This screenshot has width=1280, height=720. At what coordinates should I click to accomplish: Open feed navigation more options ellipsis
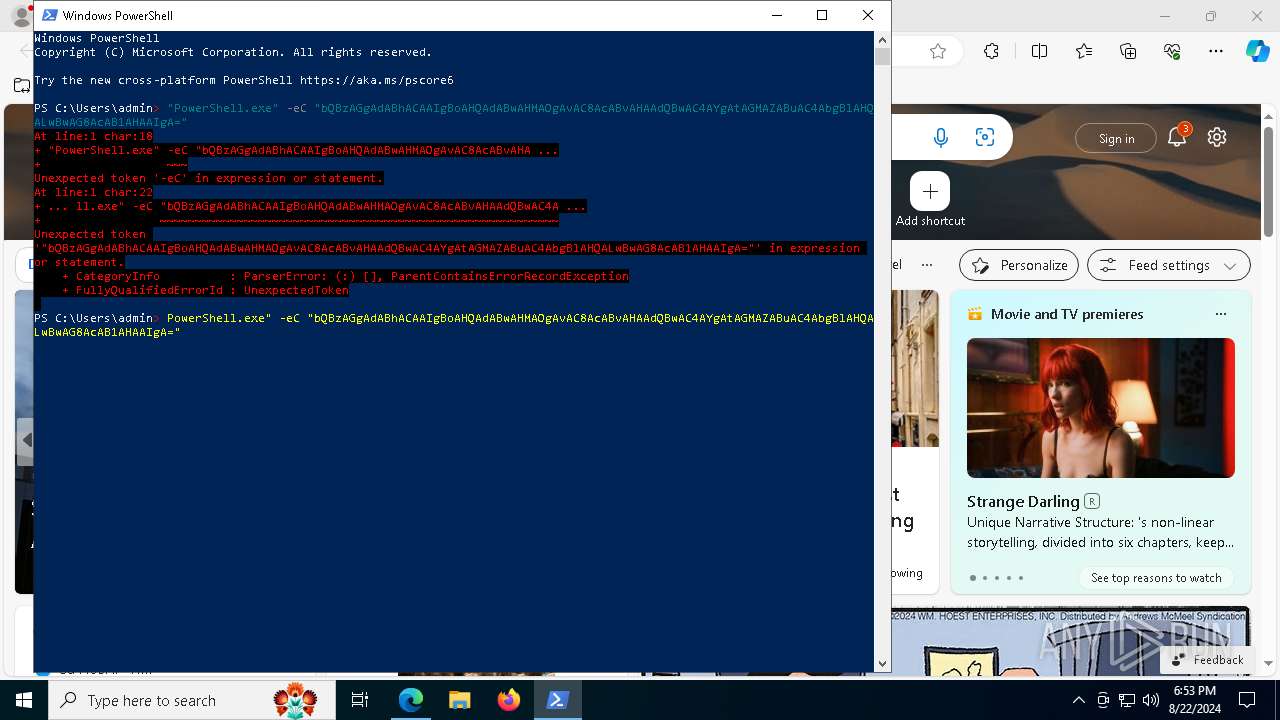(927, 265)
